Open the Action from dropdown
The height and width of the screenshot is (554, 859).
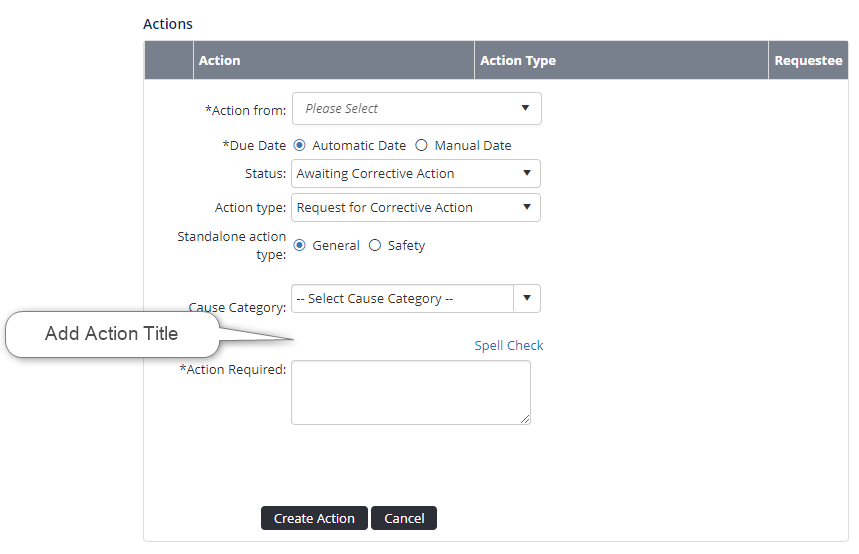(416, 108)
